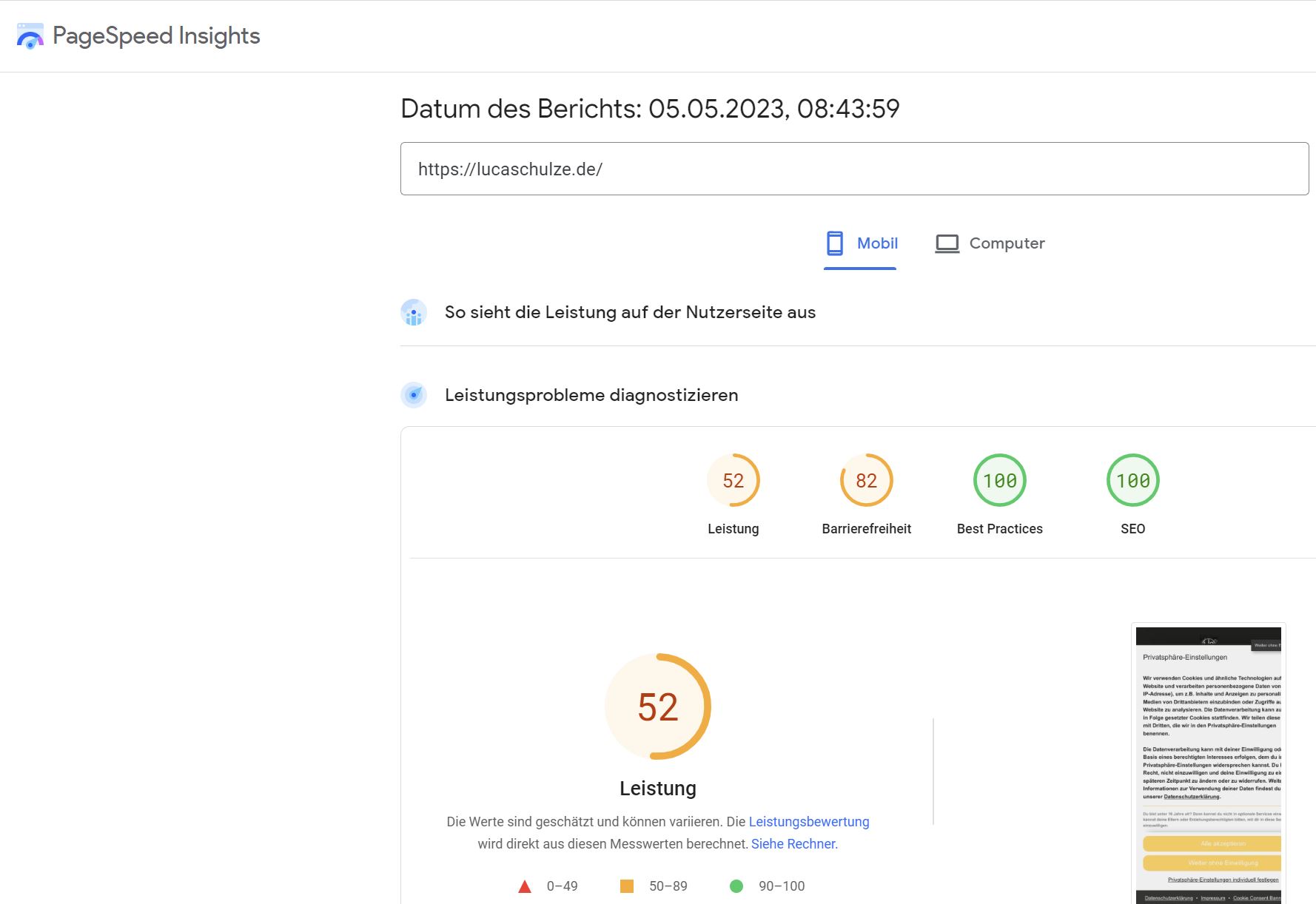Viewport: 1316px width, 904px height.
Task: Click the Leistung label under small gauge
Action: tap(733, 529)
